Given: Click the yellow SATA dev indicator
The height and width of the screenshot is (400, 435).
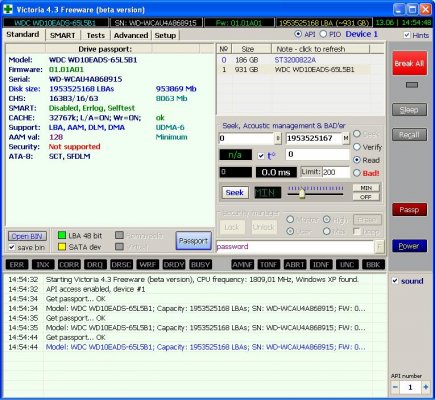Looking at the screenshot, I should point(62,247).
